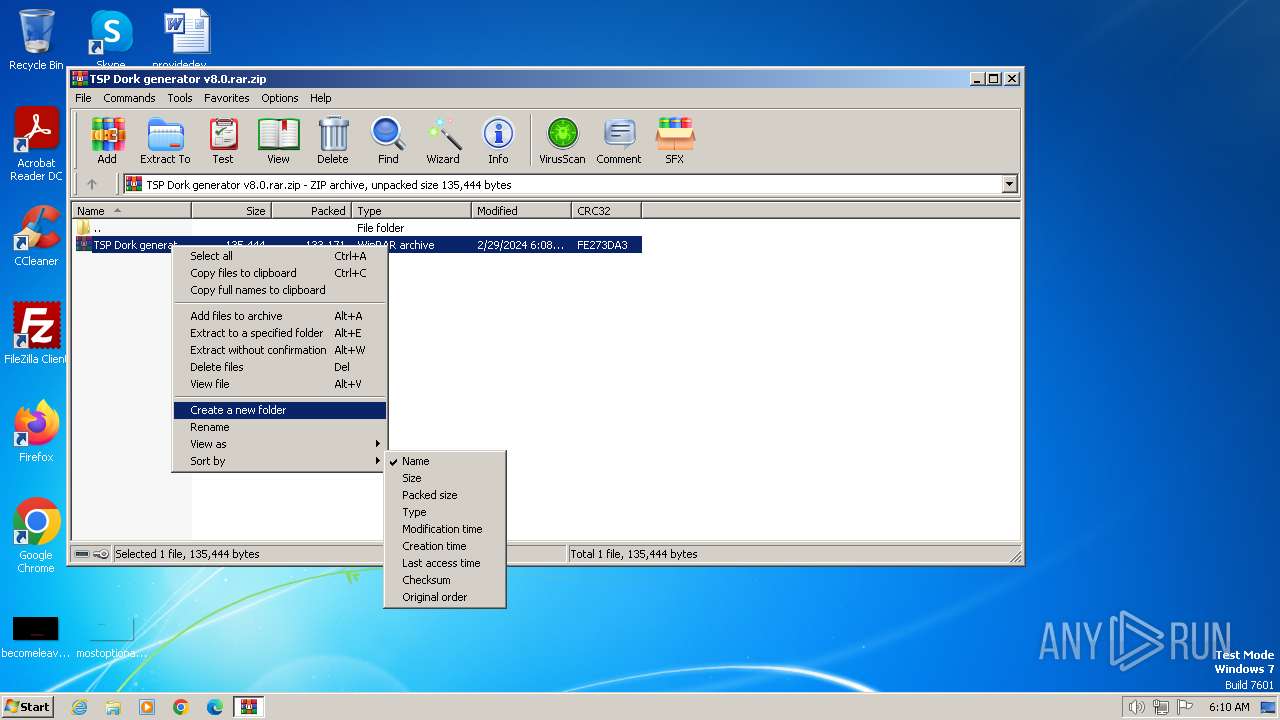1280x720 pixels.
Task: Open the File menu
Action: click(83, 98)
